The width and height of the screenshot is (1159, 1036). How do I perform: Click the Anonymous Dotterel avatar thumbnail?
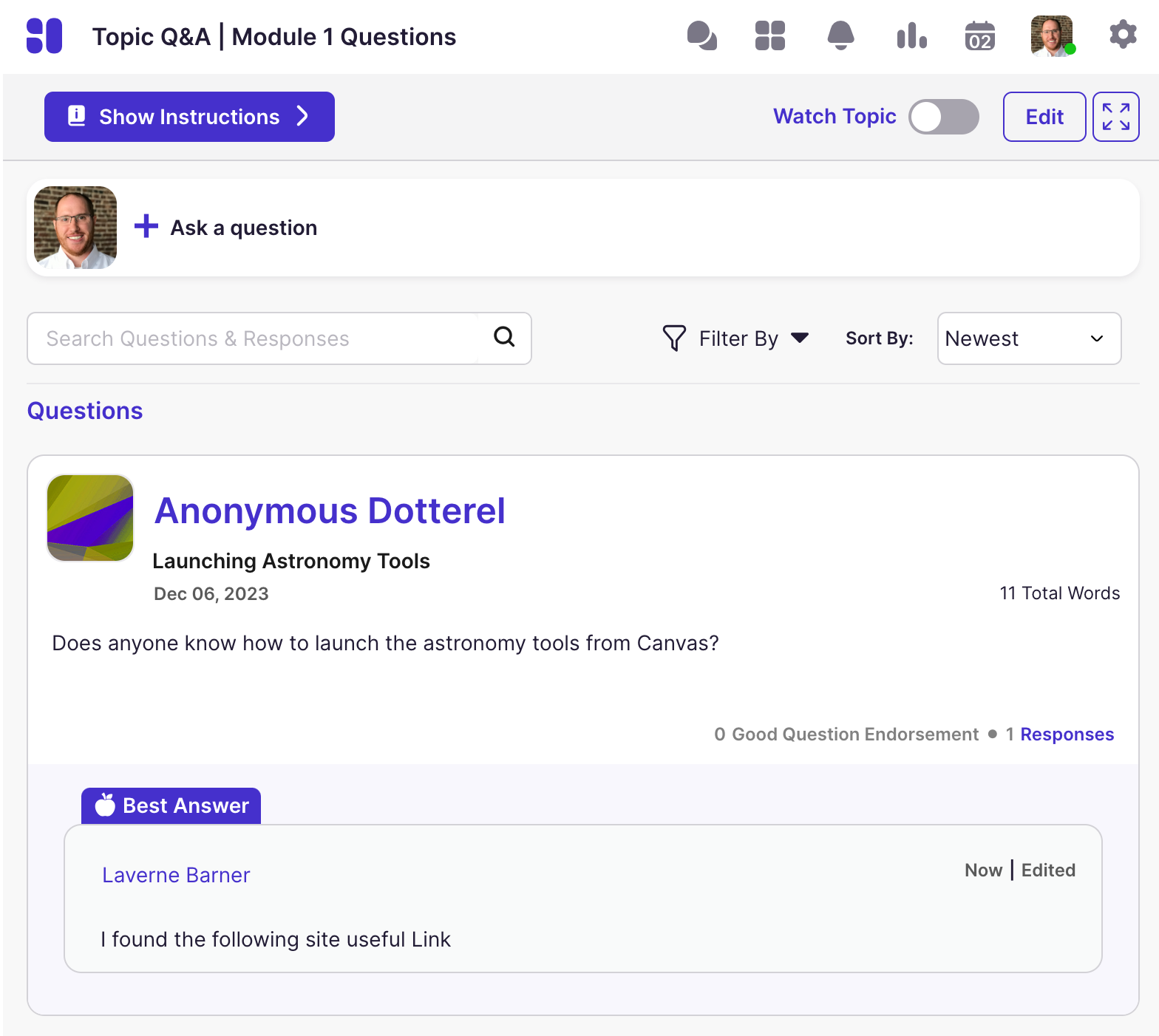click(x=90, y=518)
